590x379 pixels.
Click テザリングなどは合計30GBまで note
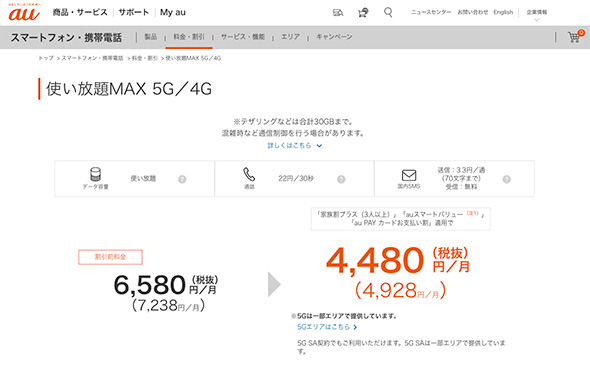293,122
